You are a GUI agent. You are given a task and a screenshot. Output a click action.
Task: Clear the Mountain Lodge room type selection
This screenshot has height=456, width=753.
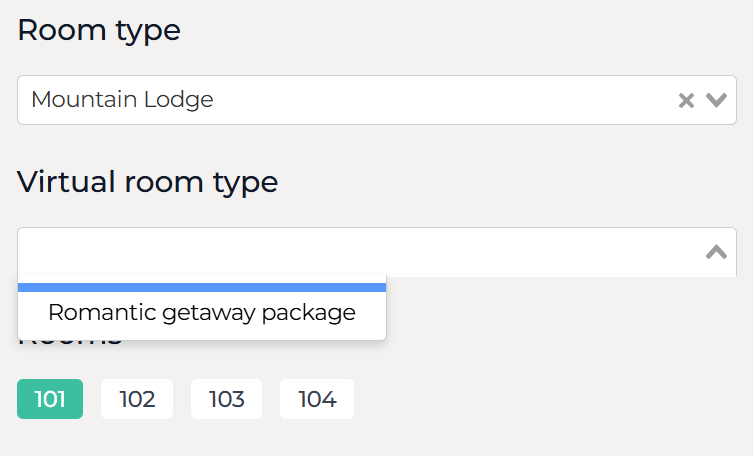[686, 100]
